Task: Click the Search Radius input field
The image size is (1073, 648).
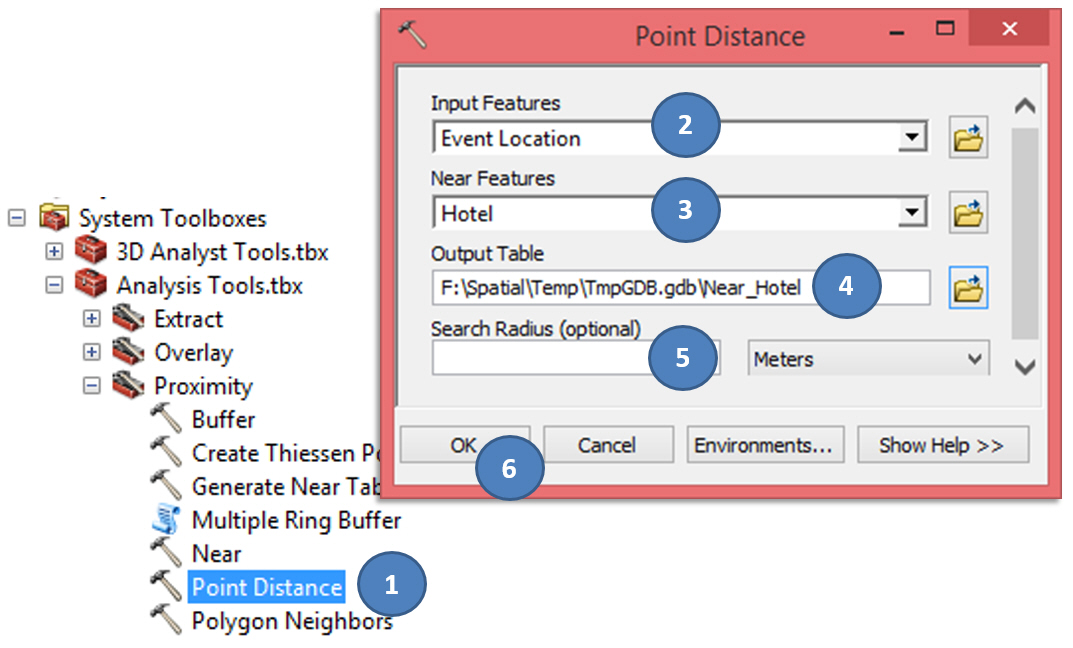Action: 576,359
